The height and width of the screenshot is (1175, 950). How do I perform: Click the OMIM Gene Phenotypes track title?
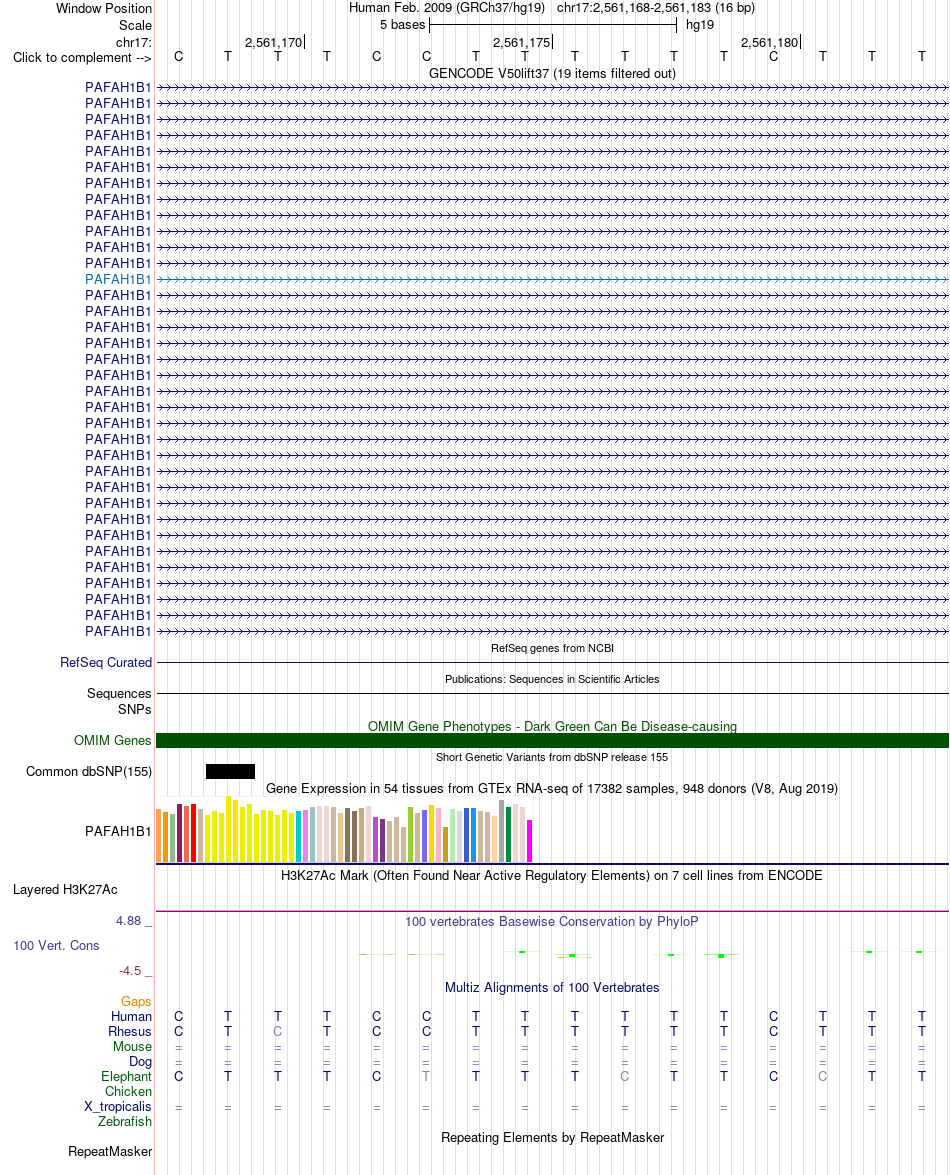pyautogui.click(x=552, y=726)
